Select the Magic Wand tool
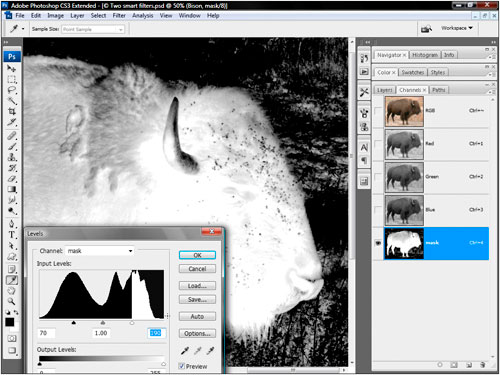Screen dimensions: 500x375 tap(12, 101)
